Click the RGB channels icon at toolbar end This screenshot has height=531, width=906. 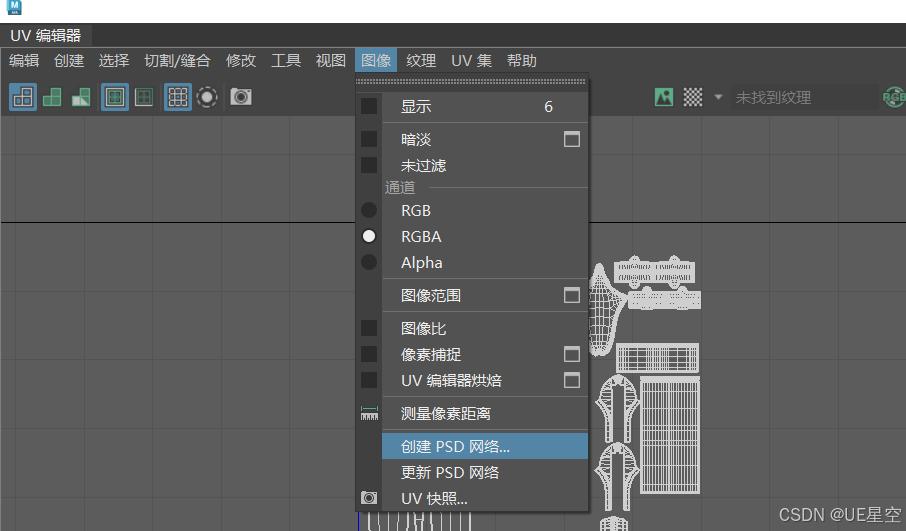(x=894, y=97)
